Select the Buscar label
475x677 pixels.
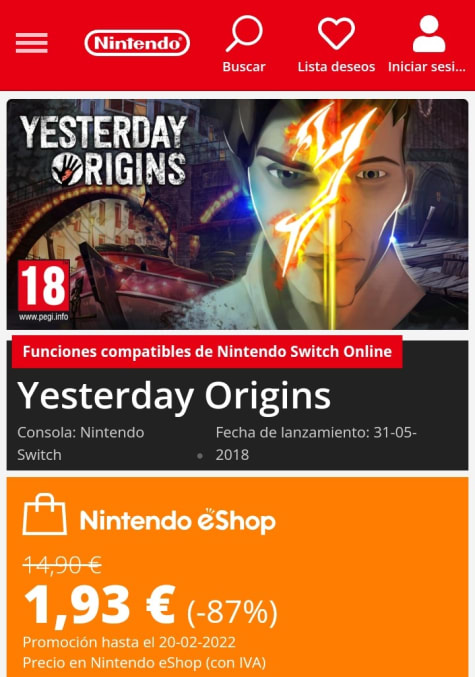point(244,66)
